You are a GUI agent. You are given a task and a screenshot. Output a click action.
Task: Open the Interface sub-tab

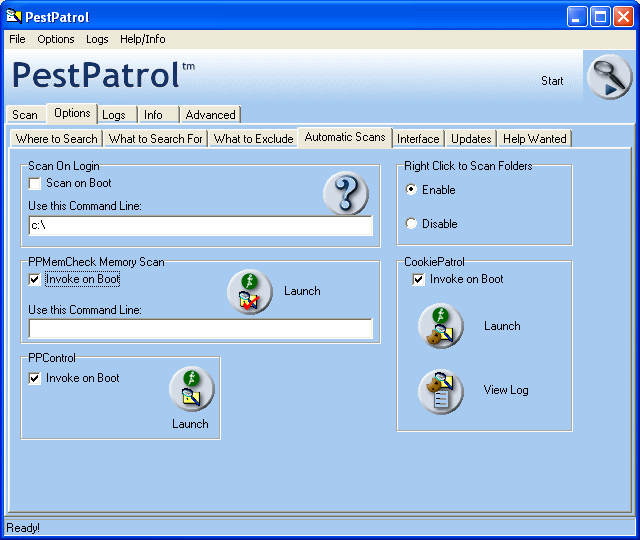click(x=418, y=139)
